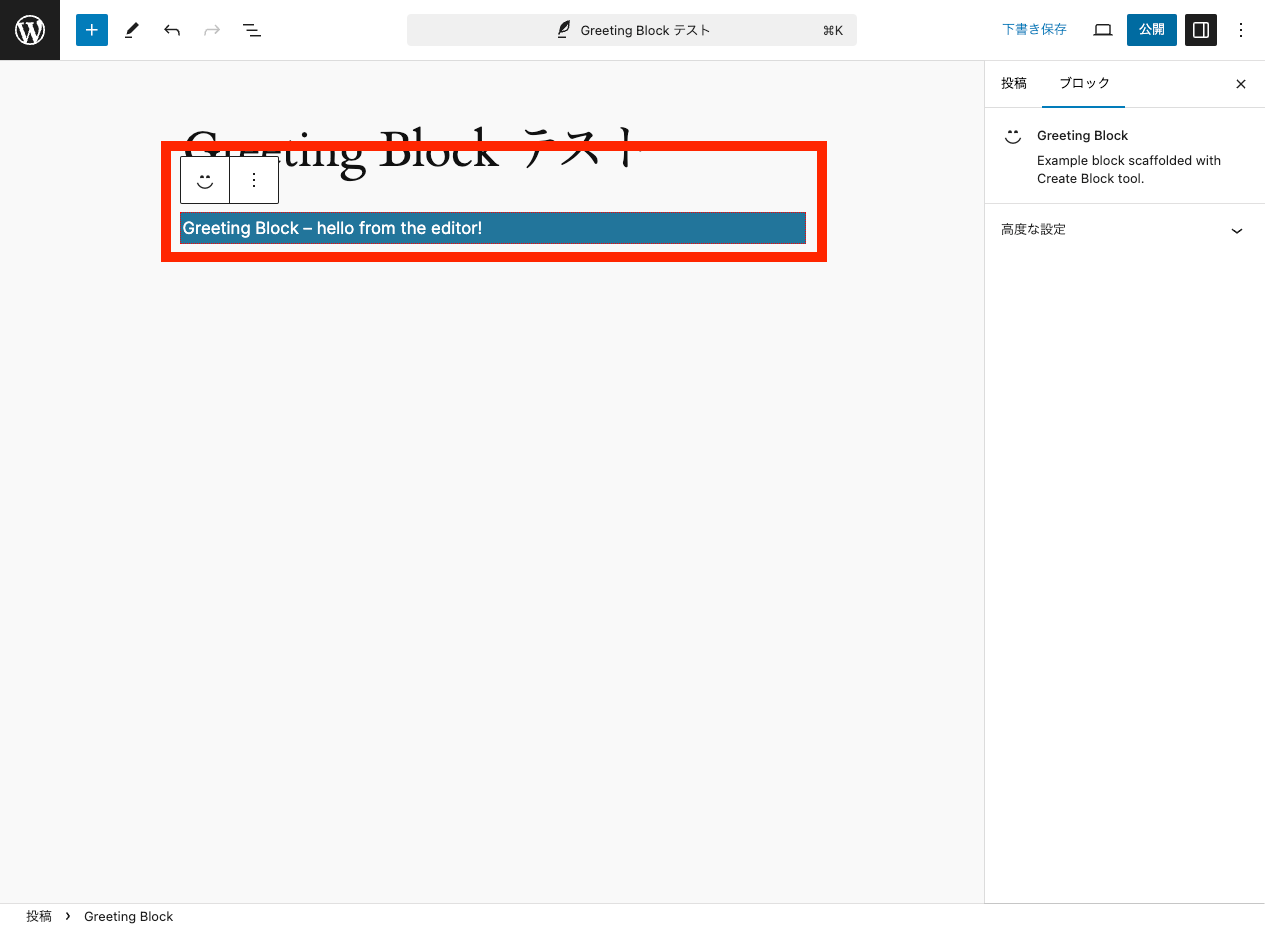
Task: Open the block toolbar options menu
Action: tap(254, 180)
